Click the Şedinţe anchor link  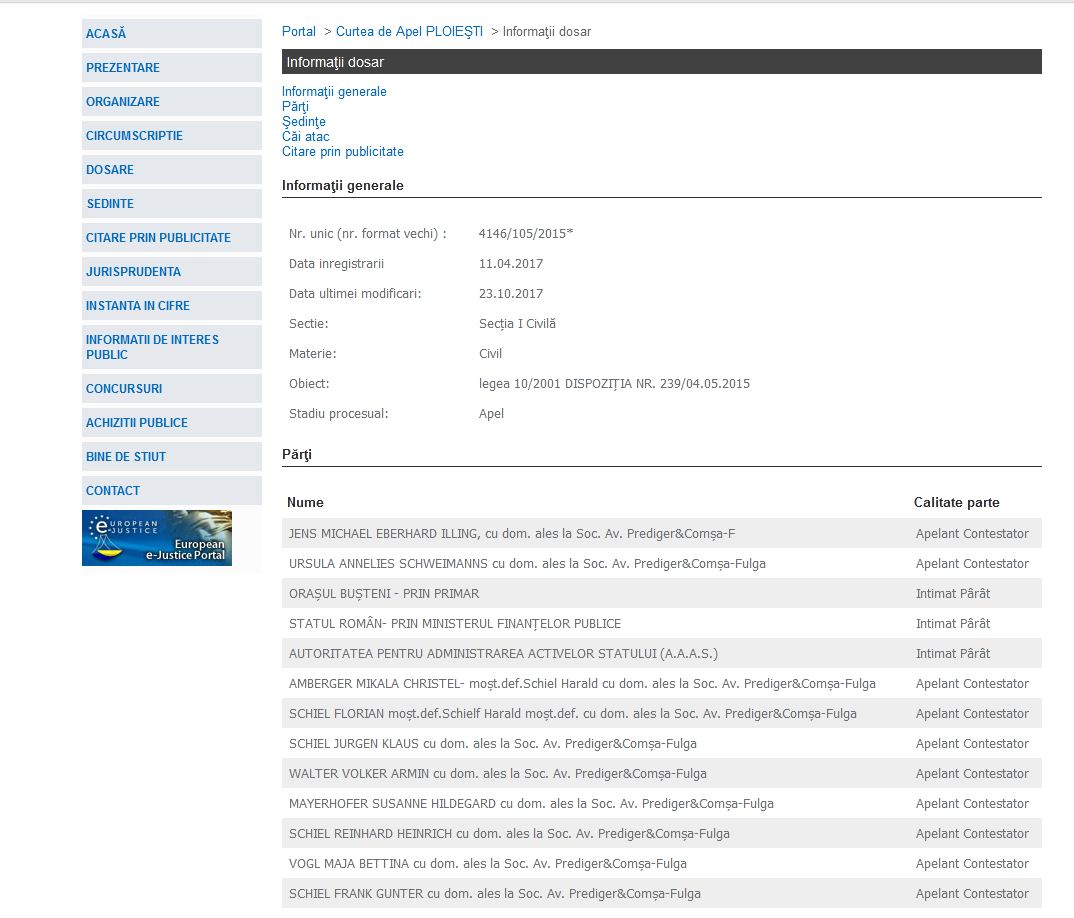tap(303, 122)
